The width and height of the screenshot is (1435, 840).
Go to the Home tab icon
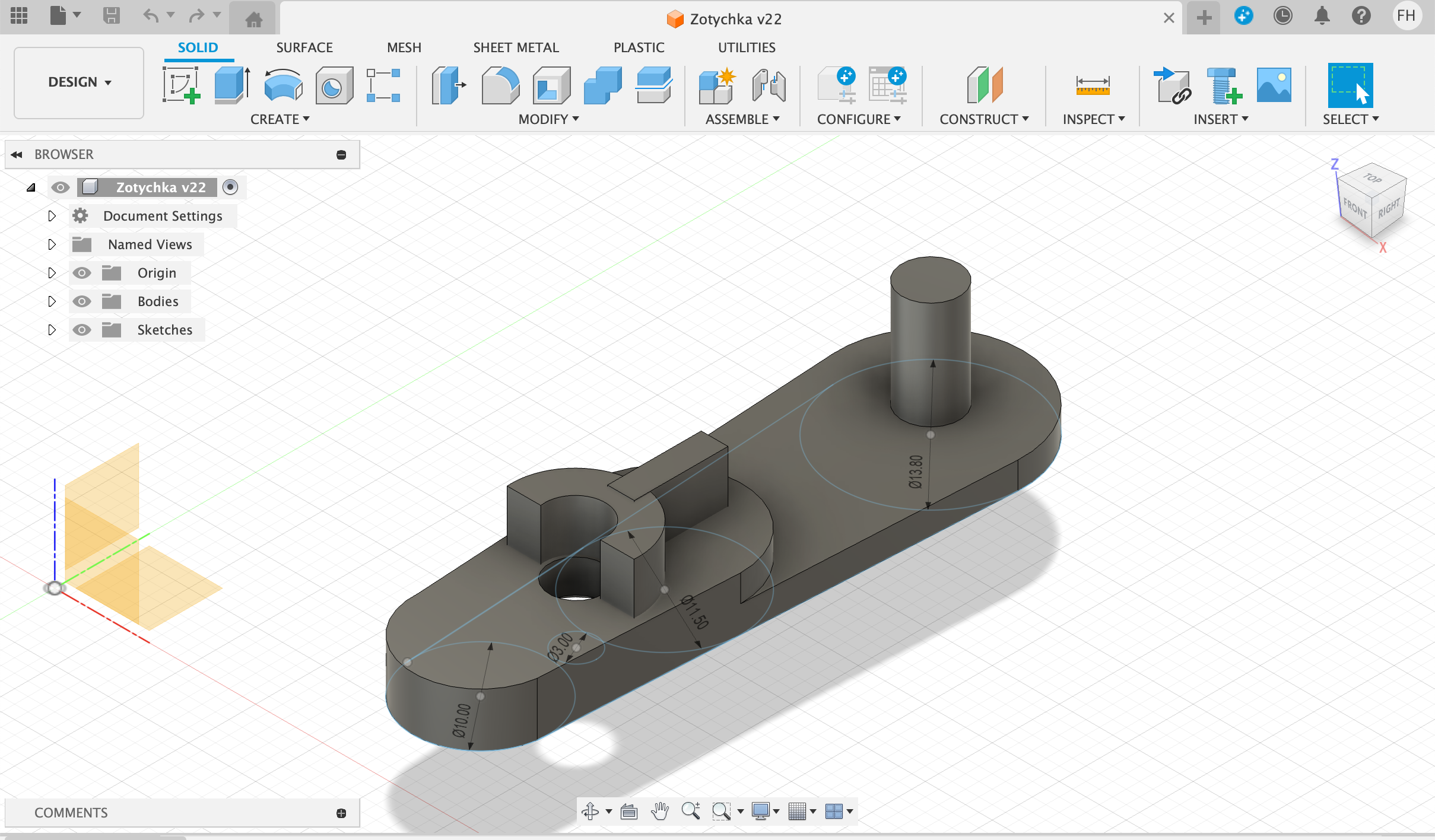254,20
